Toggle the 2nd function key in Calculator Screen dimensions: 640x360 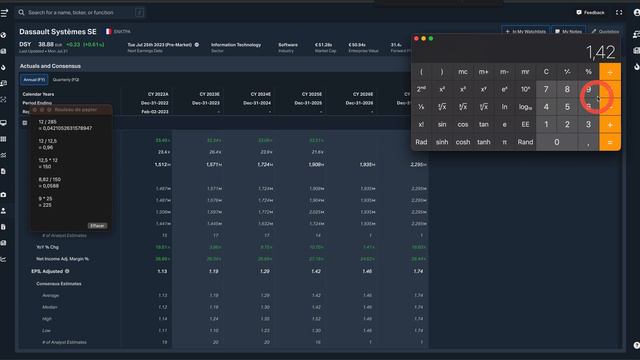pos(421,89)
